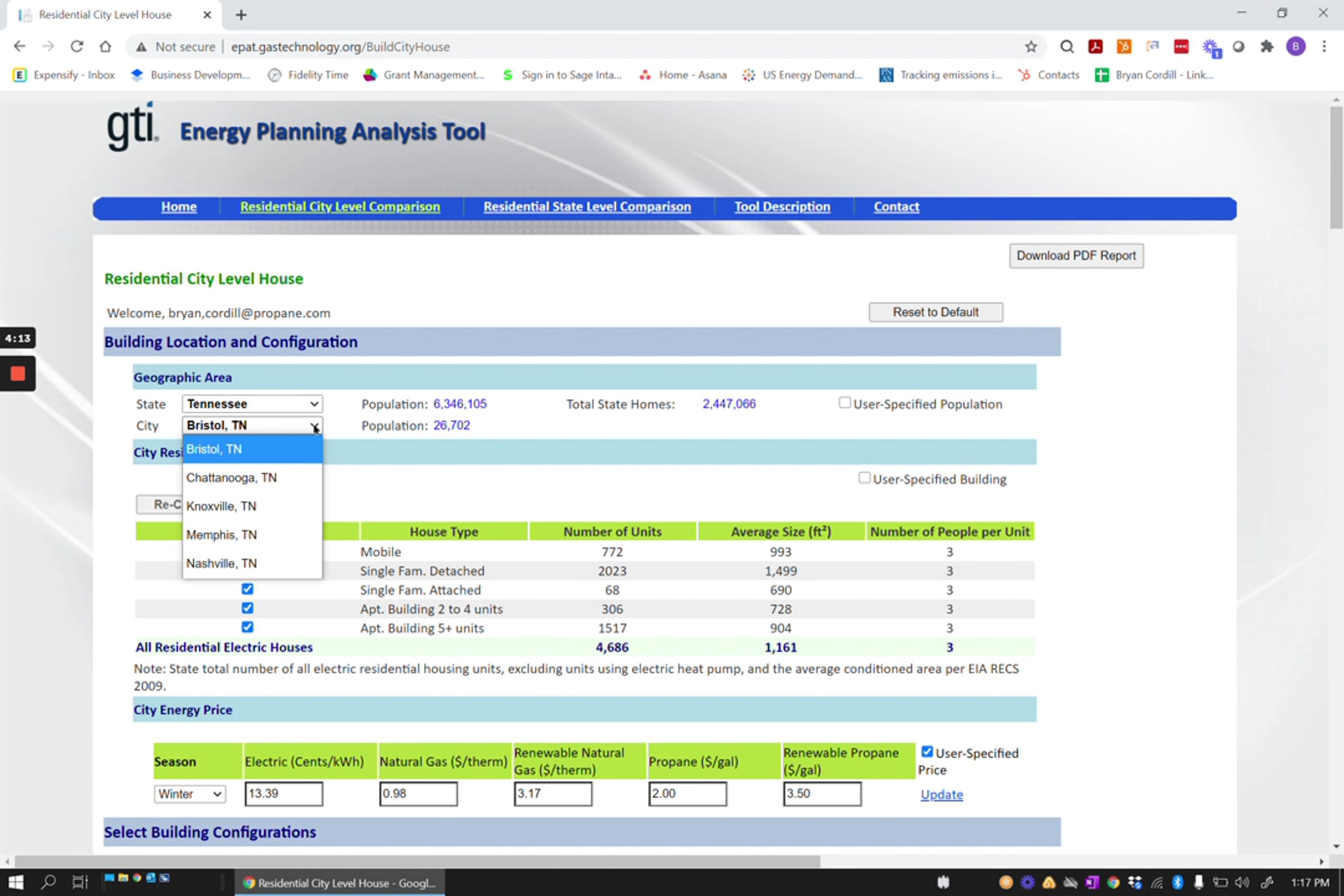Screen dimensions: 1344x896
Task: Open Residential State Level Comparison page
Action: [x=587, y=207]
